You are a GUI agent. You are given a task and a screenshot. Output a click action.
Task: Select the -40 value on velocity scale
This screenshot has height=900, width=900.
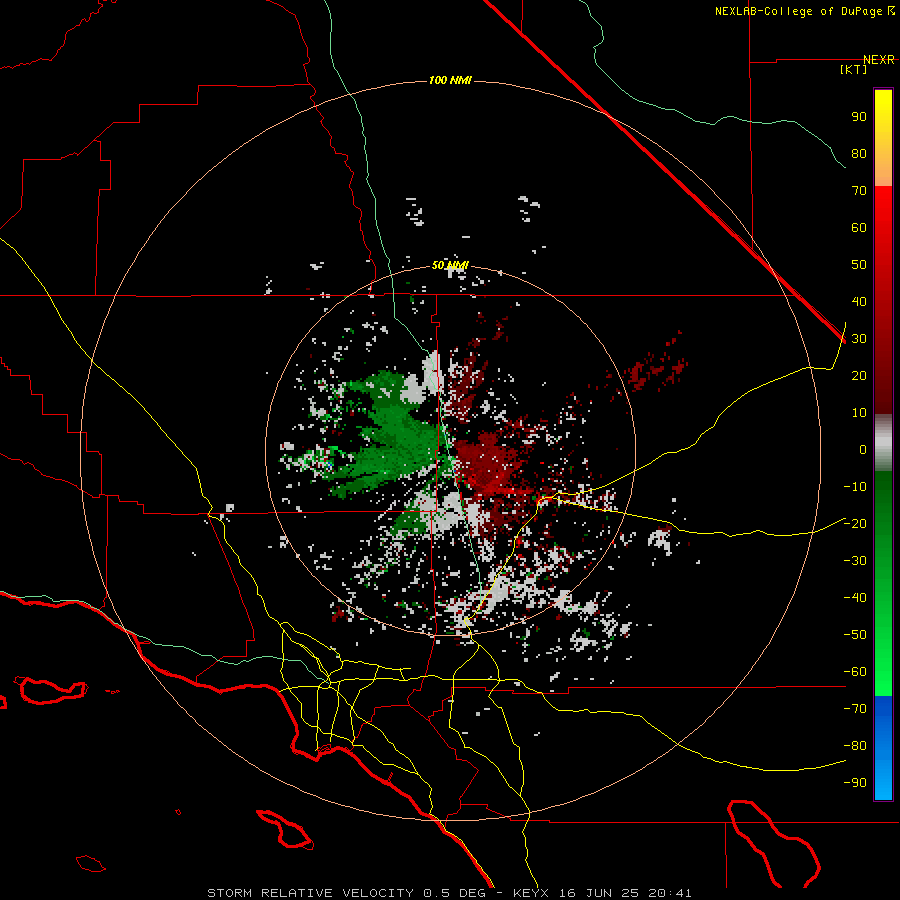coord(855,598)
